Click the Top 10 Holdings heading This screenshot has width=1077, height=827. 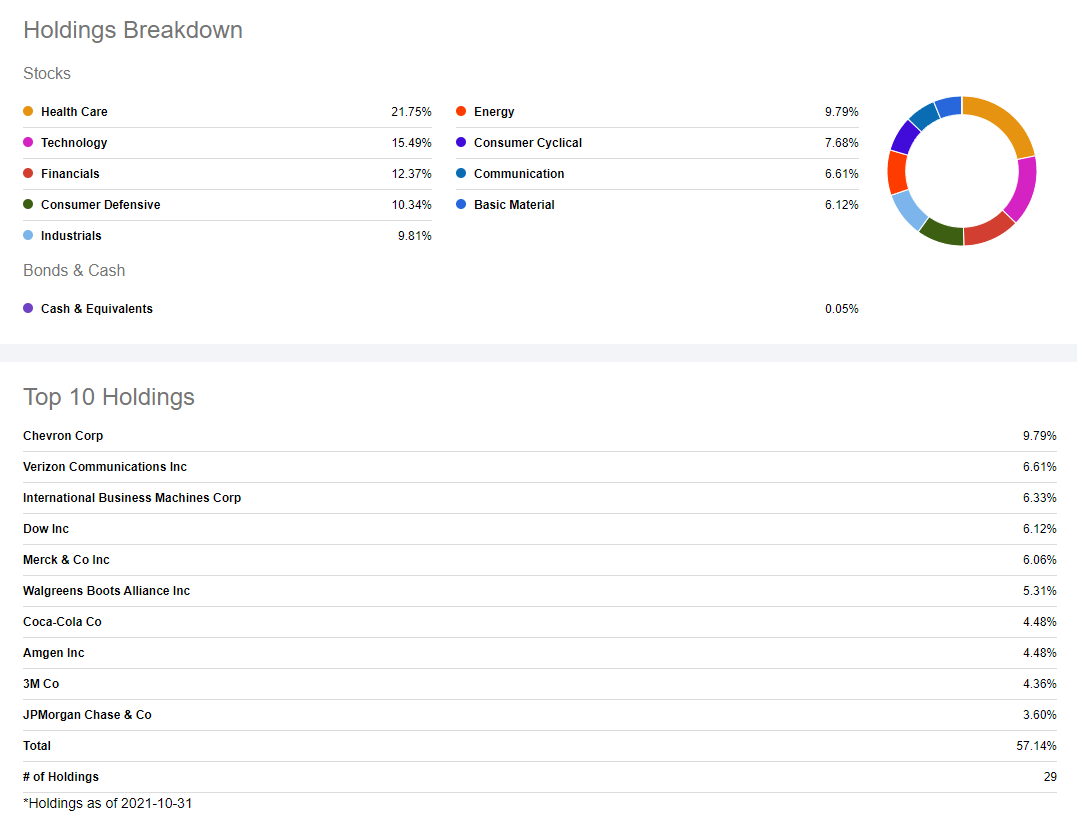click(109, 397)
